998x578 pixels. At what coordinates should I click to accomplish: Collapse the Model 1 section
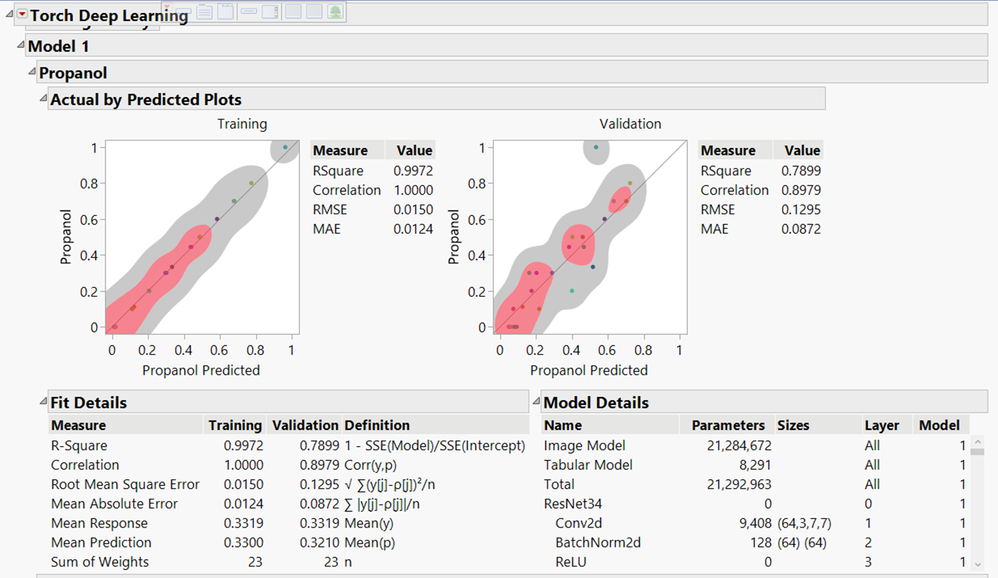point(19,46)
